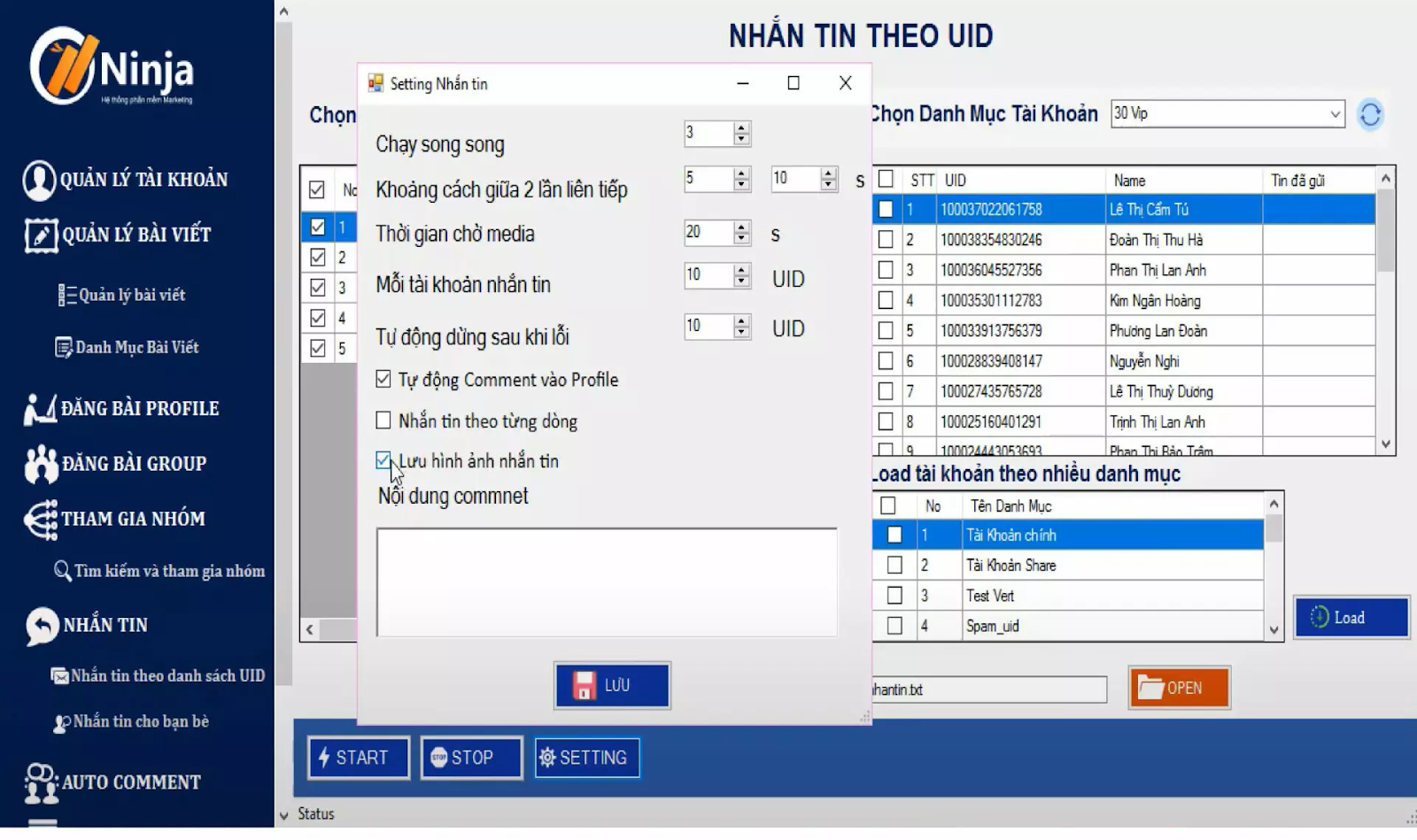Click the UID table vertical scrollbar thumb
The height and width of the screenshot is (840, 1417).
(x=1386, y=230)
